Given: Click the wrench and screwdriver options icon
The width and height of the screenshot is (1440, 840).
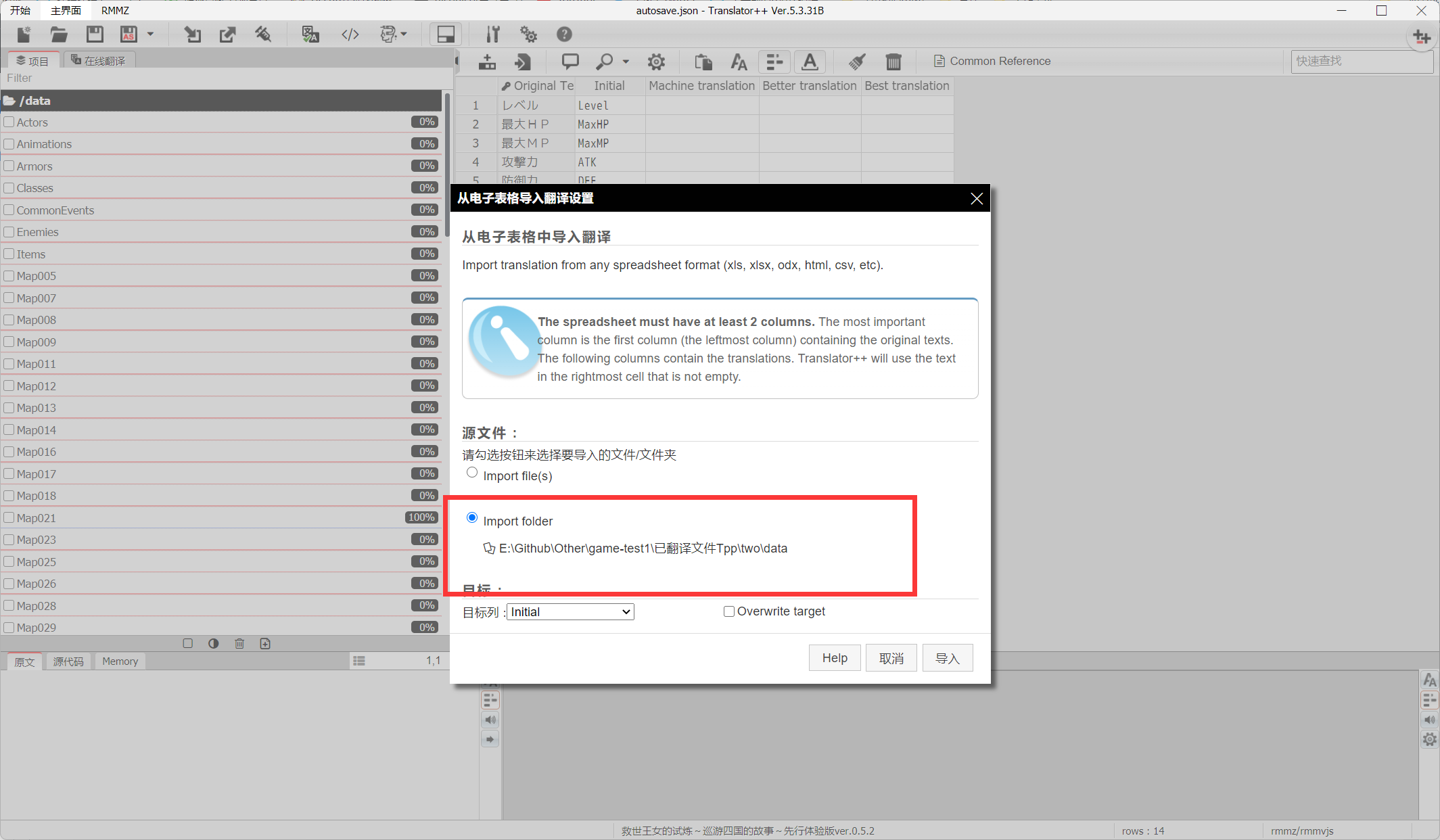Looking at the screenshot, I should [493, 34].
